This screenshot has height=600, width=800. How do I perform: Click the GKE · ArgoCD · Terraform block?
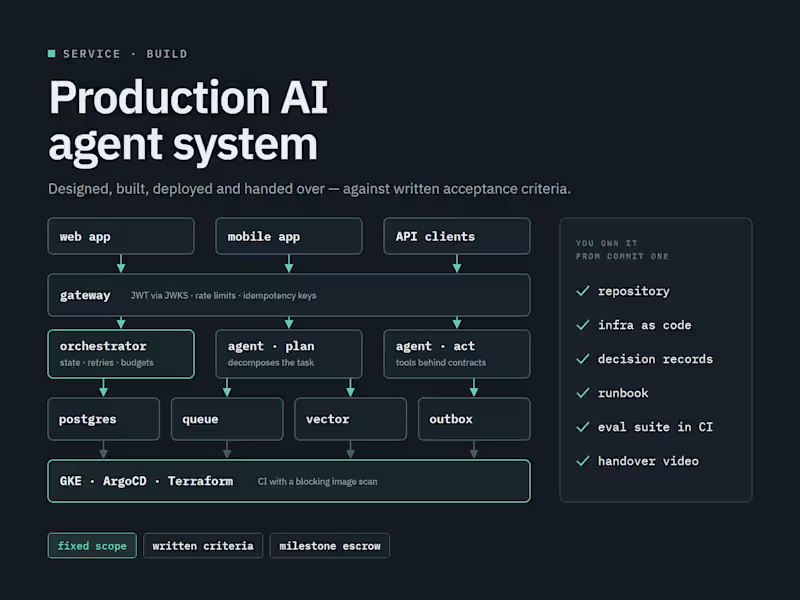click(289, 481)
